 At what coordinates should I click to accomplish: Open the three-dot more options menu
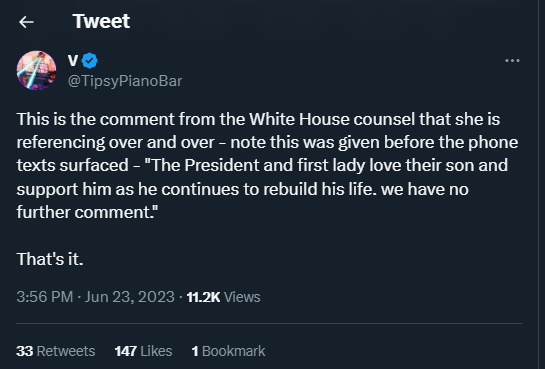click(512, 60)
